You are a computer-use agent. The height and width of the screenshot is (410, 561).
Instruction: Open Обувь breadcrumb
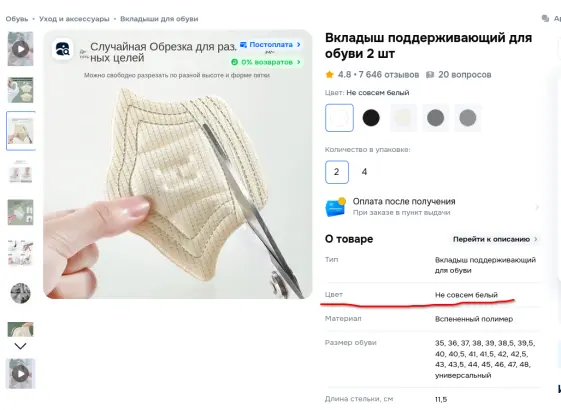[x=17, y=19]
